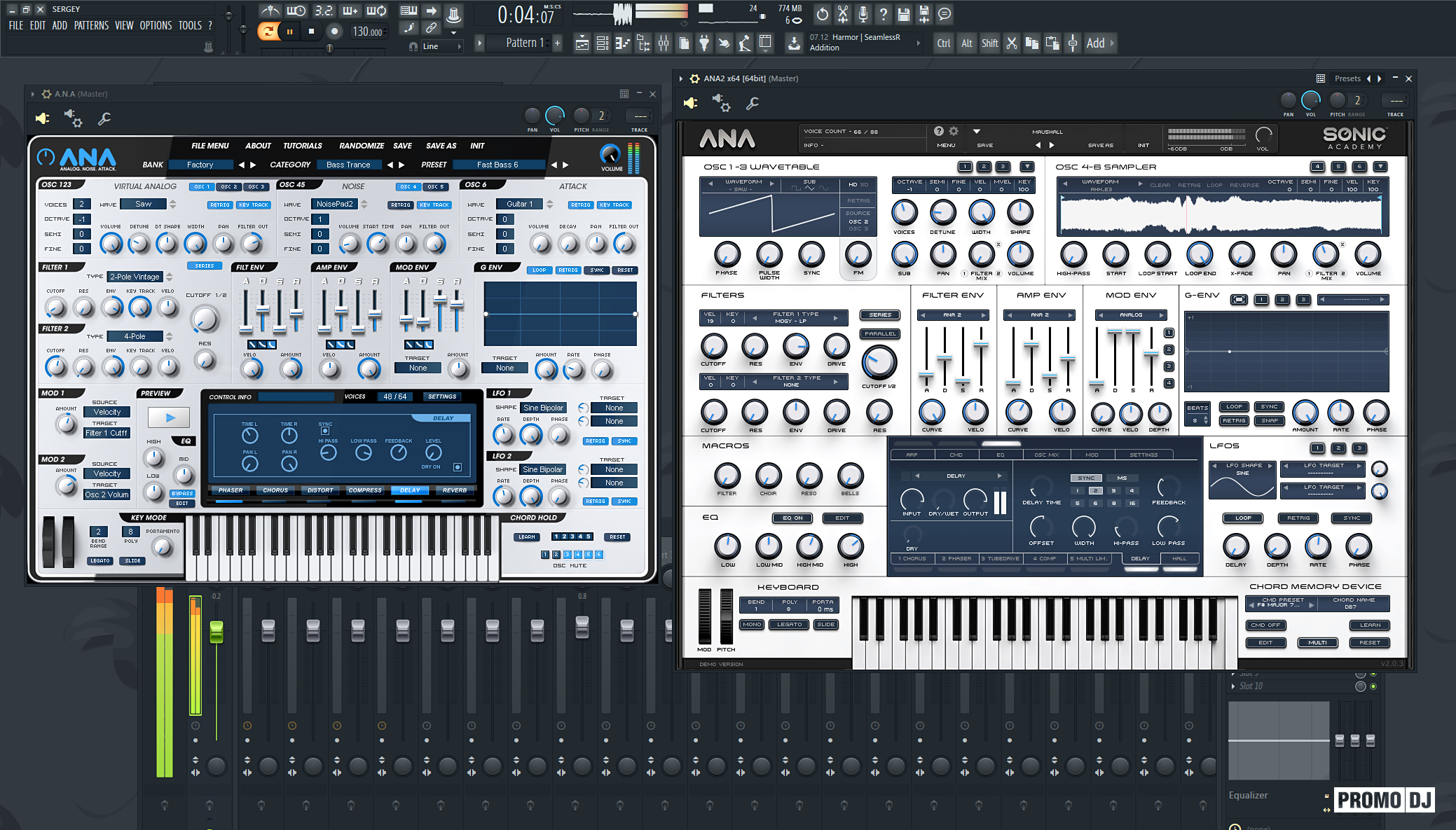Open the piano roll icon

coord(623,43)
